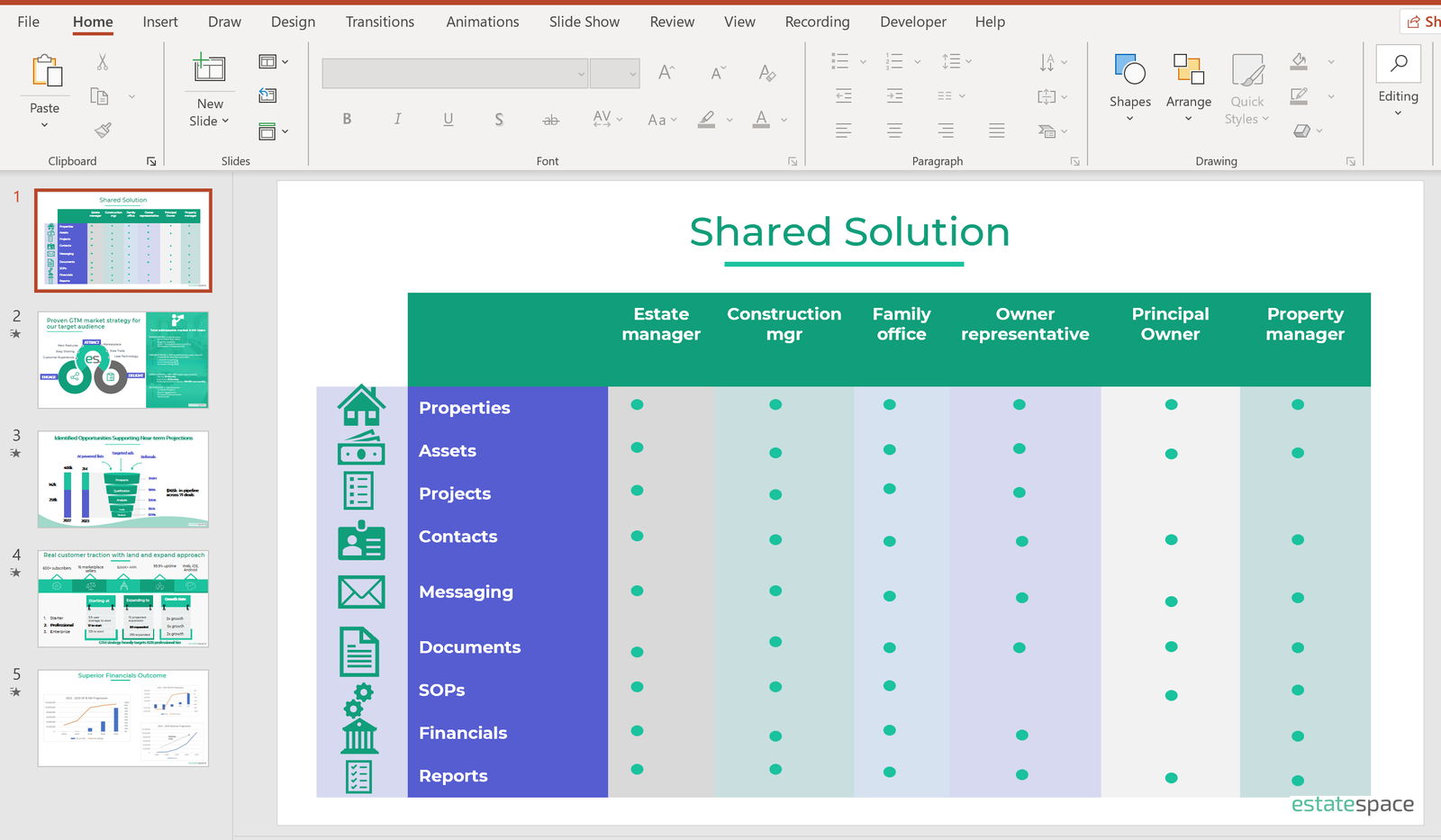
Task: Click the Editing magnifier icon
Action: coord(1399,63)
